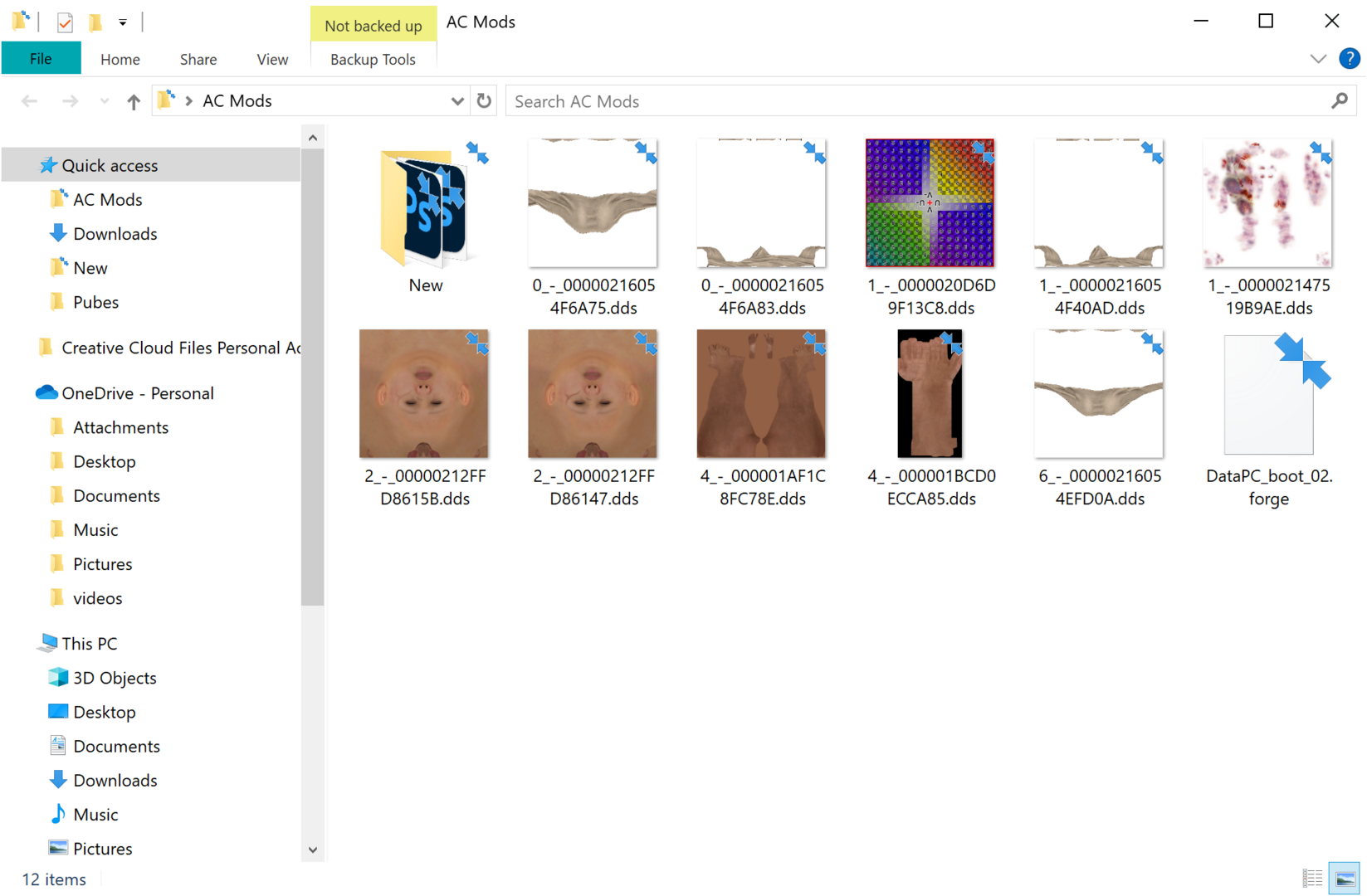Select the DataPC_boot_02.forge file
The width and height of the screenshot is (1367, 896).
(1268, 419)
